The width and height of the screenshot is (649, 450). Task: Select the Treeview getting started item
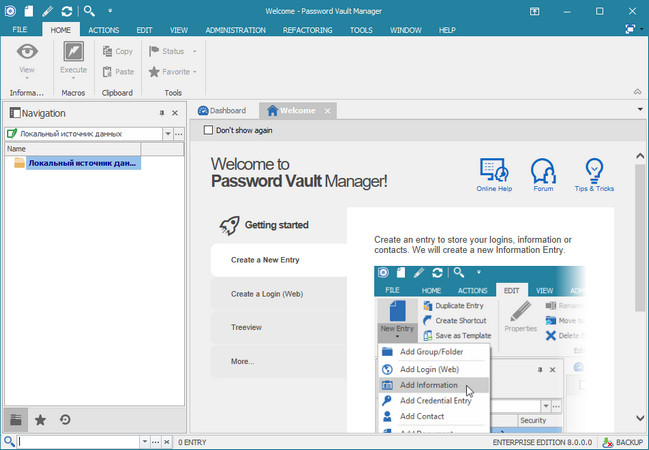[247, 327]
